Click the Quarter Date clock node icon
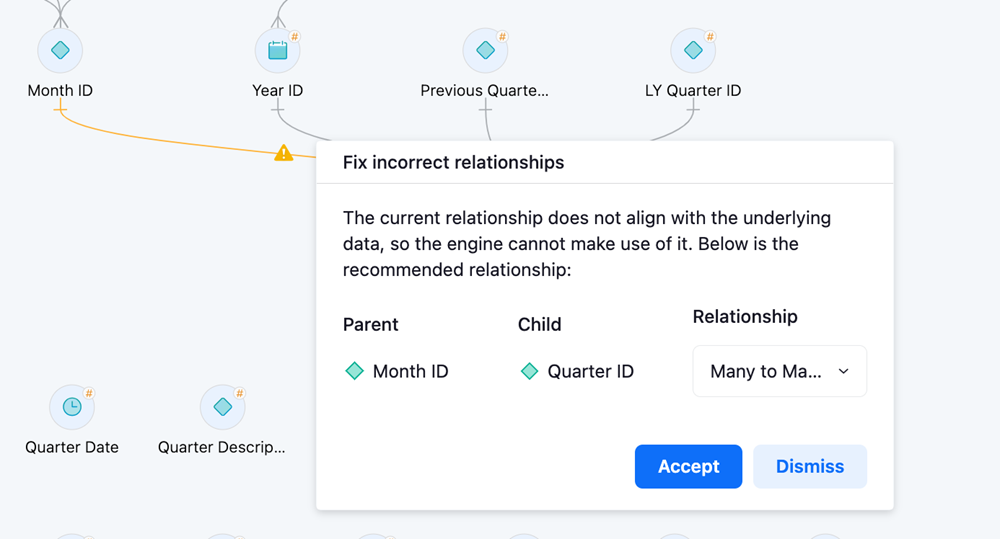The width and height of the screenshot is (1000, 539). pos(72,407)
